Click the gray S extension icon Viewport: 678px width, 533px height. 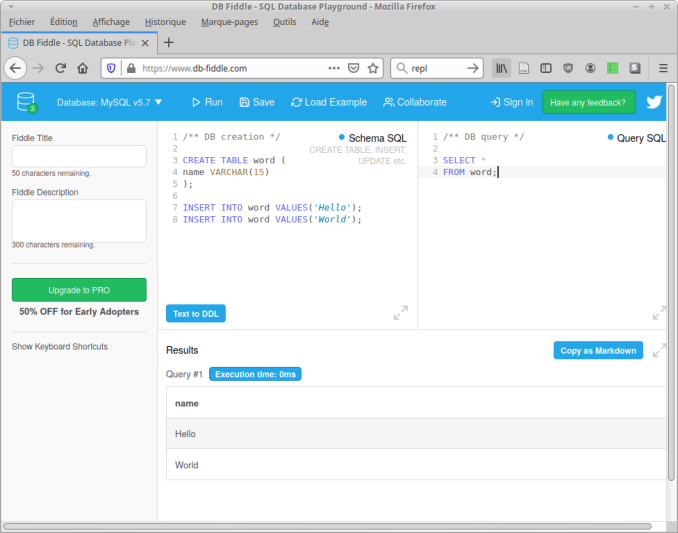tap(635, 68)
